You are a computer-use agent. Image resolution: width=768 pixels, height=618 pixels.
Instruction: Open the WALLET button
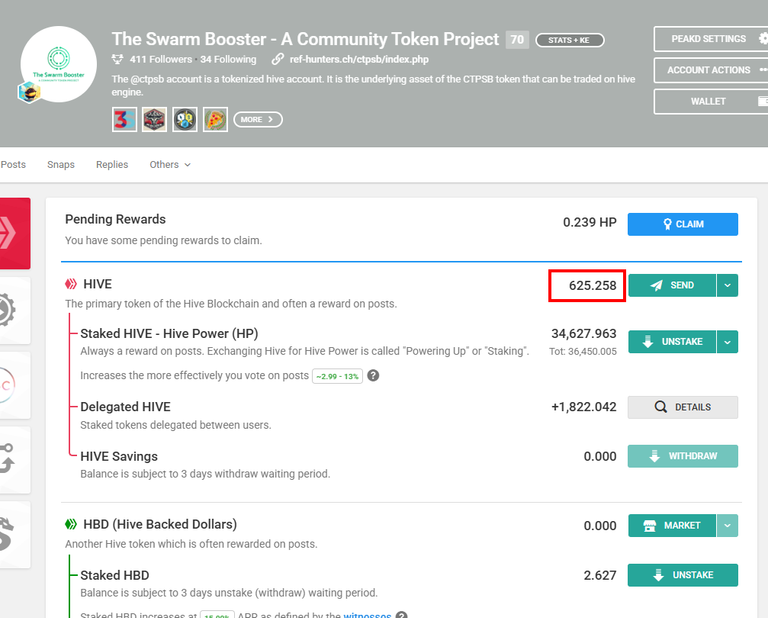coord(711,101)
